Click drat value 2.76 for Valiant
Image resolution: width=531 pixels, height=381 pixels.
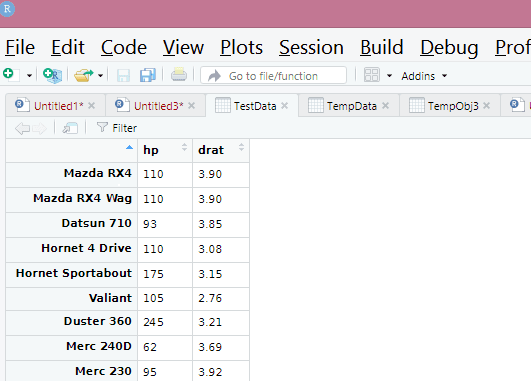tap(210, 298)
